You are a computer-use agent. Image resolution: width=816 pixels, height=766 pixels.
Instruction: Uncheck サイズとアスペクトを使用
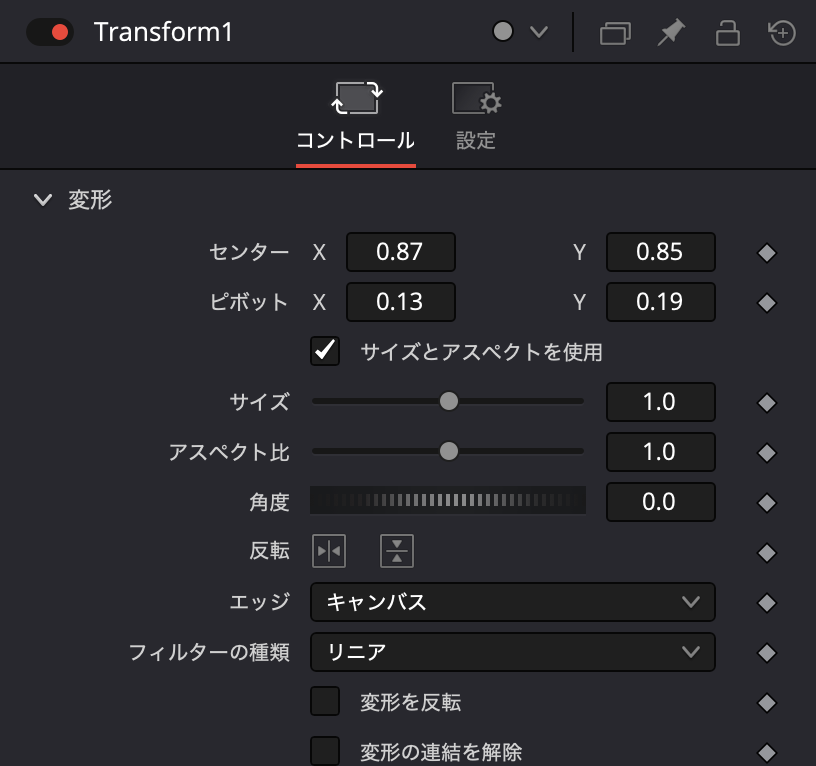tap(324, 352)
